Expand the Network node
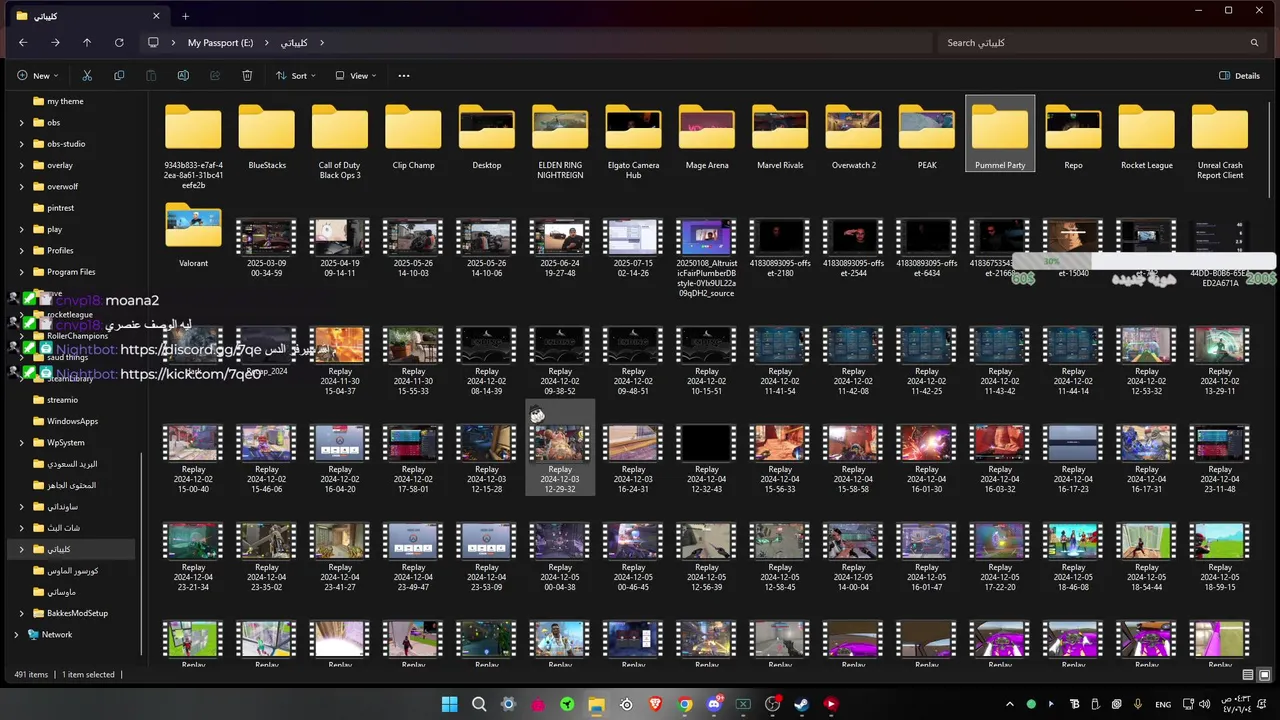This screenshot has height=720, width=1280. coord(16,635)
